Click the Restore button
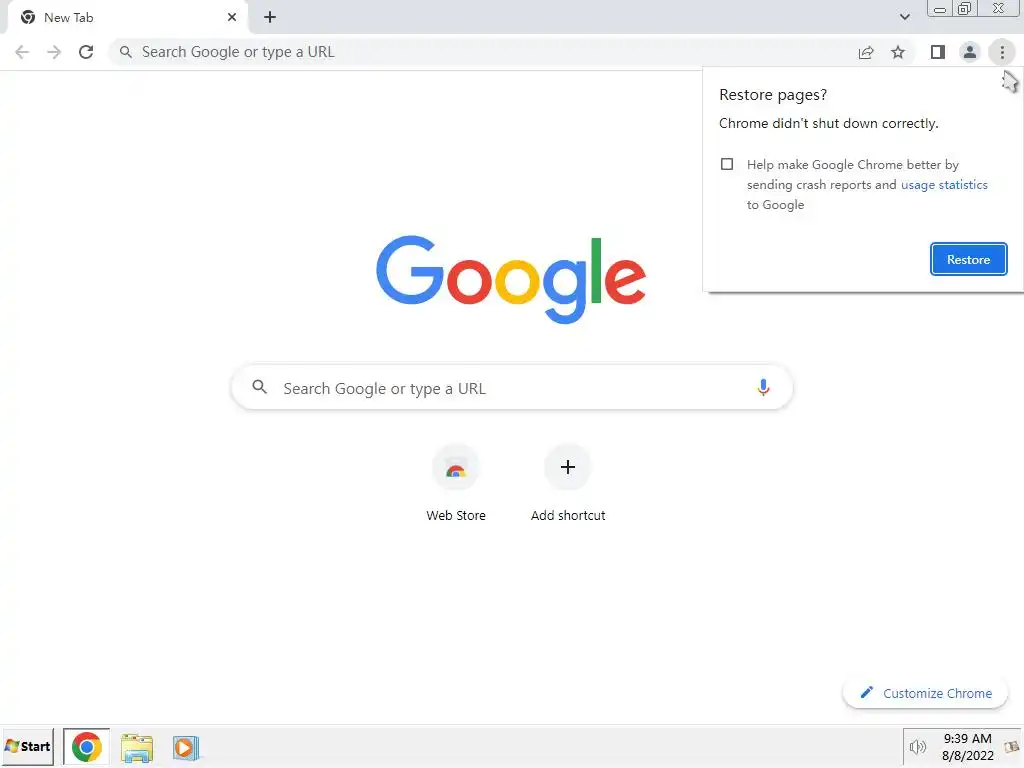This screenshot has height=768, width=1024. (968, 259)
